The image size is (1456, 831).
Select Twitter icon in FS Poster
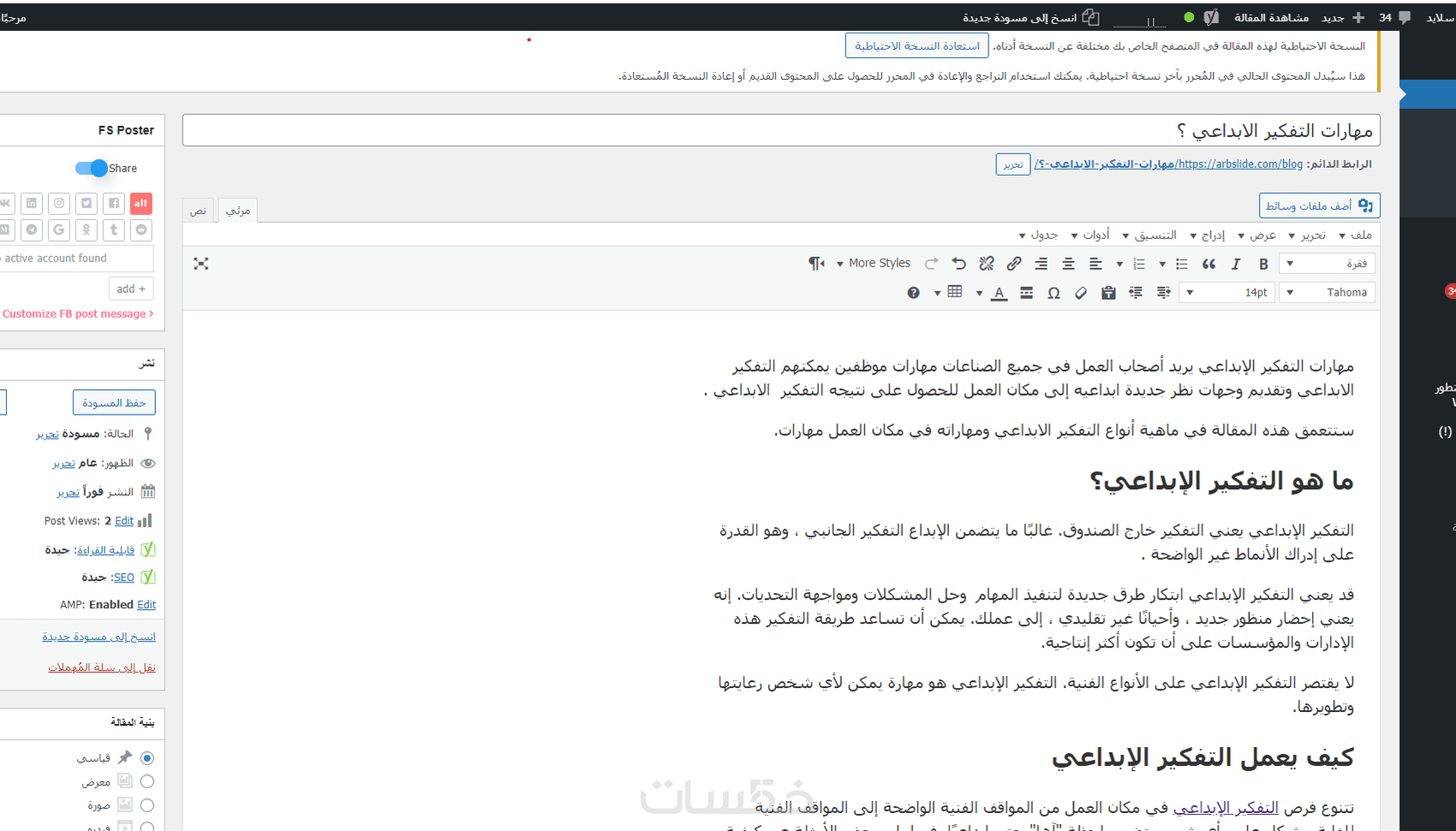pyautogui.click(x=87, y=203)
